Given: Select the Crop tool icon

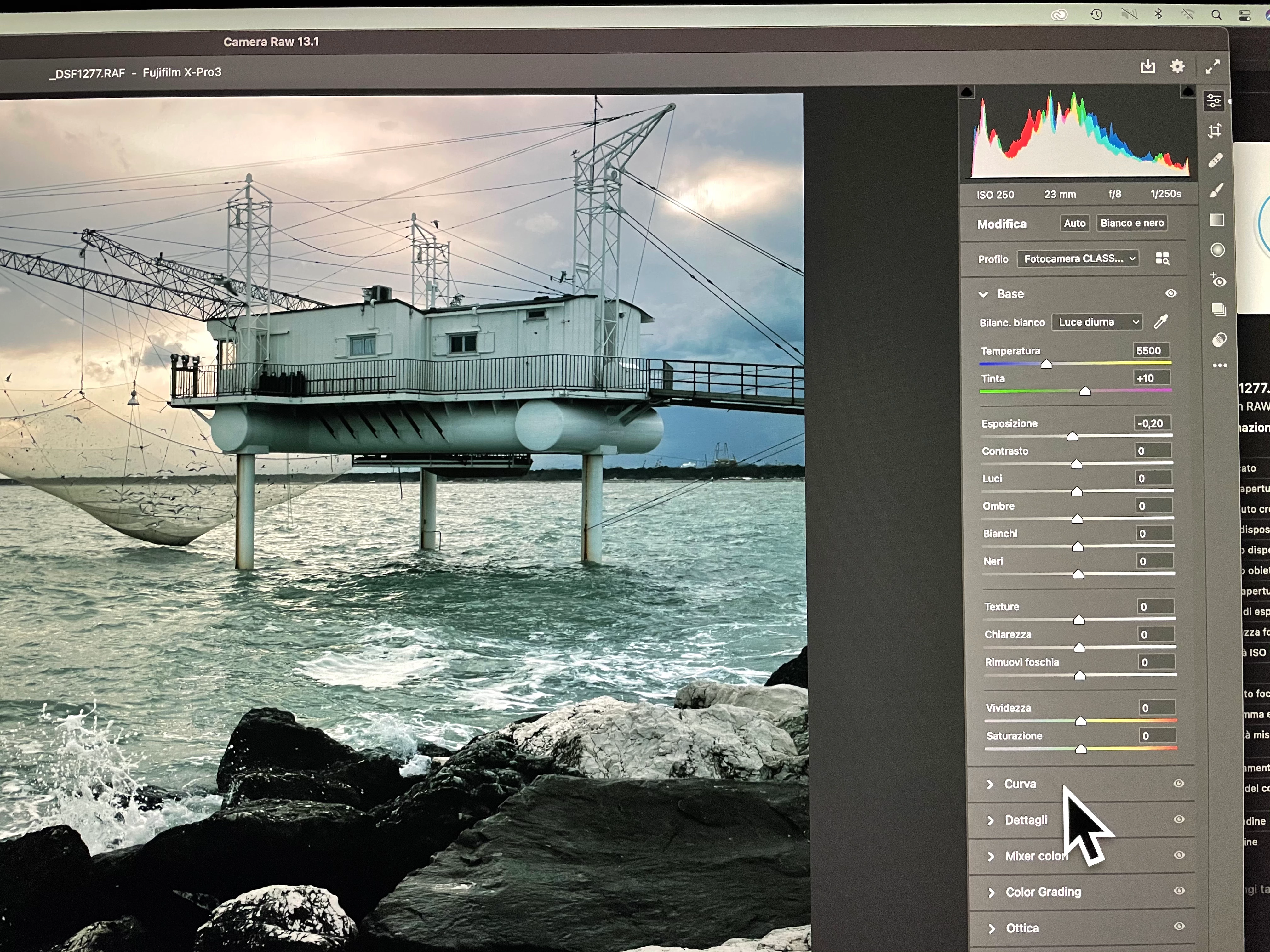Looking at the screenshot, I should pyautogui.click(x=1215, y=131).
